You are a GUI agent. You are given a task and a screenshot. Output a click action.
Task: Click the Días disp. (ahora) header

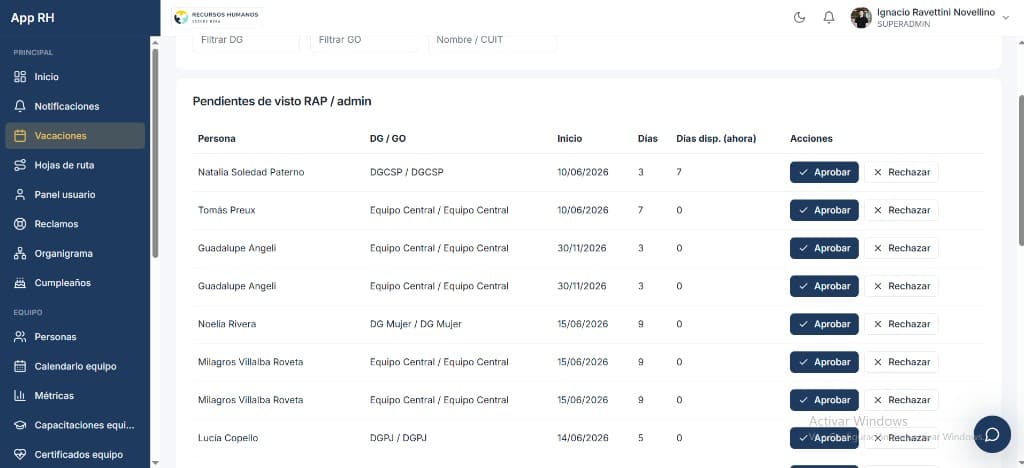pos(716,138)
